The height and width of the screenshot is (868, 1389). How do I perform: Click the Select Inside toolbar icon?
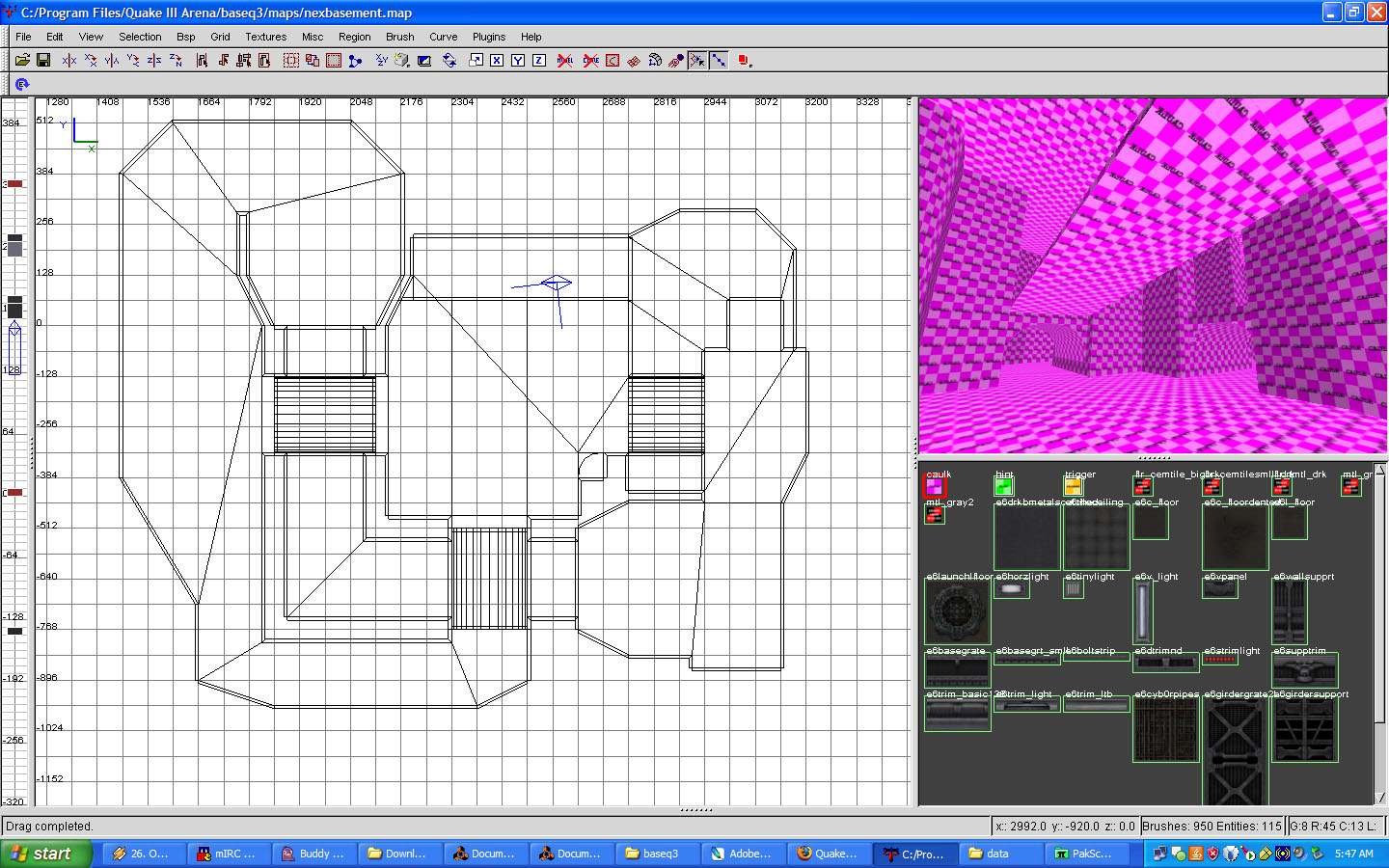(x=265, y=60)
